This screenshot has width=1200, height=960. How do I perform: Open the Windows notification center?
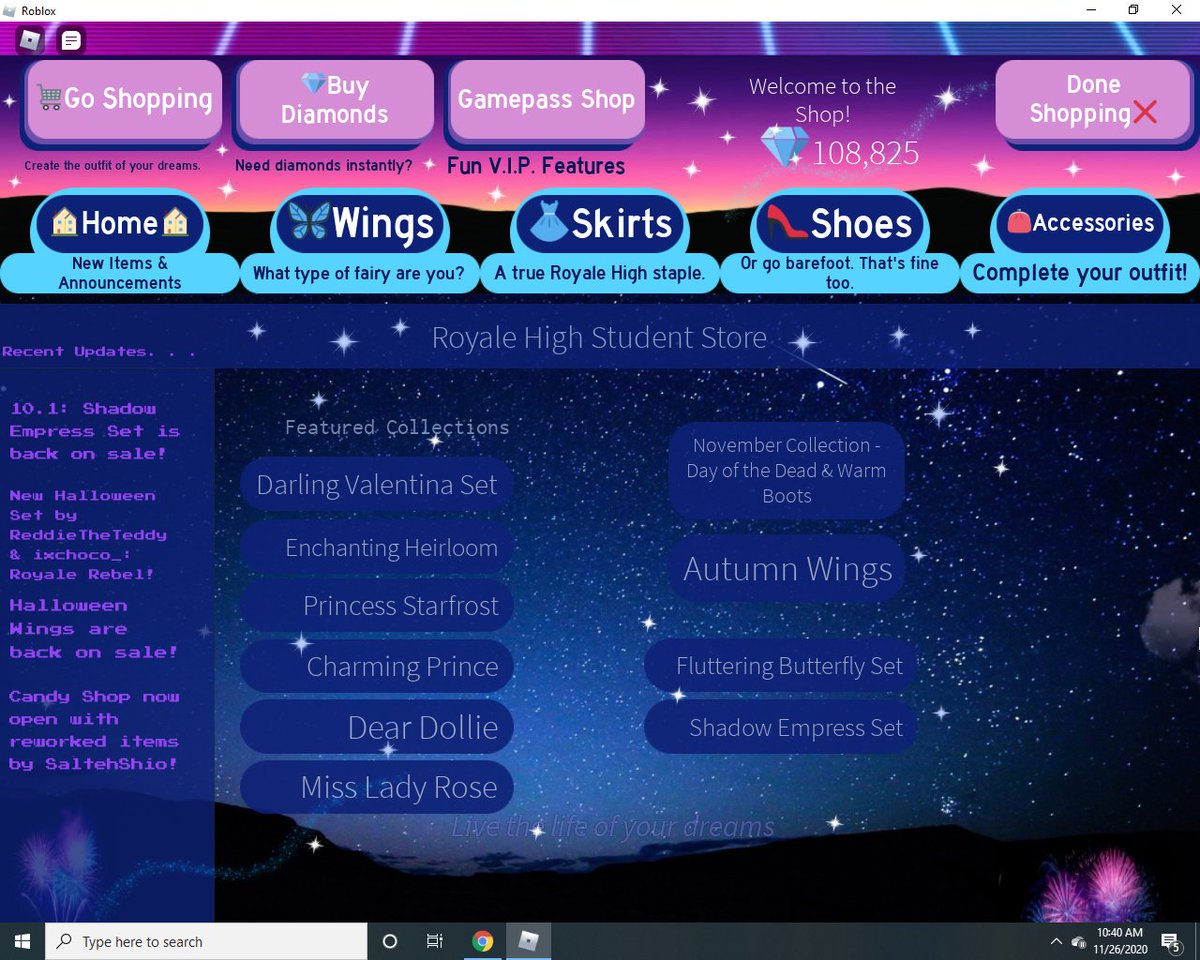coord(1173,941)
